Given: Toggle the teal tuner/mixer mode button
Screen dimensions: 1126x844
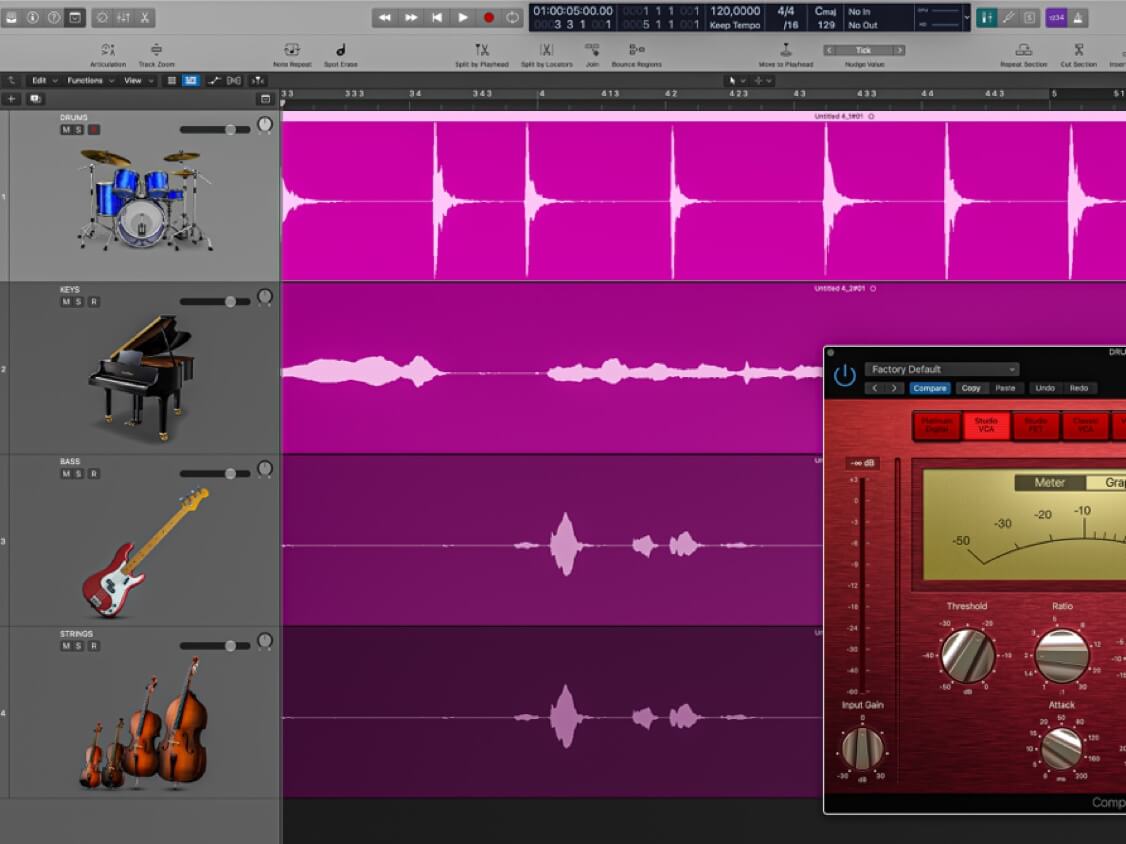Looking at the screenshot, I should coord(987,18).
